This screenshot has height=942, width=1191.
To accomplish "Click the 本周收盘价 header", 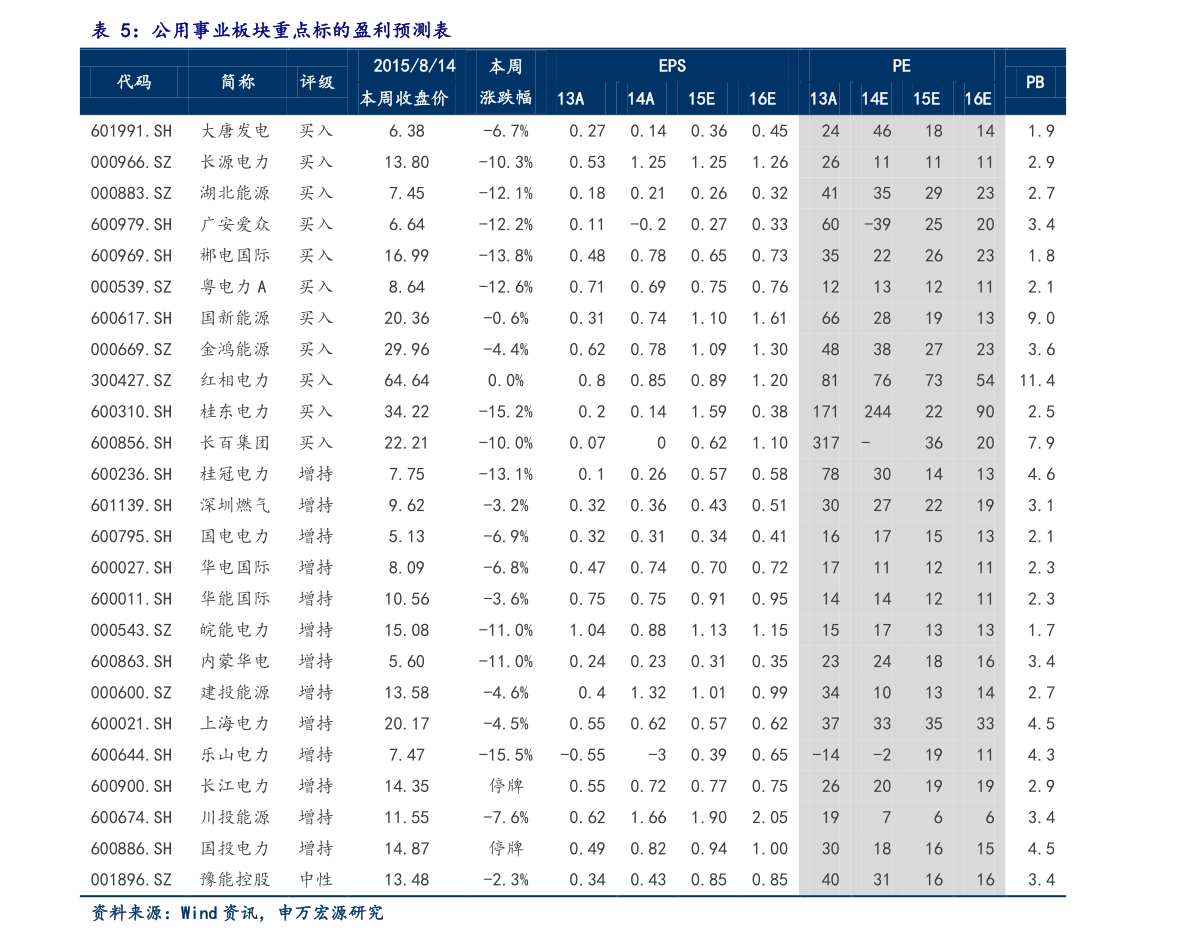I will [404, 98].
